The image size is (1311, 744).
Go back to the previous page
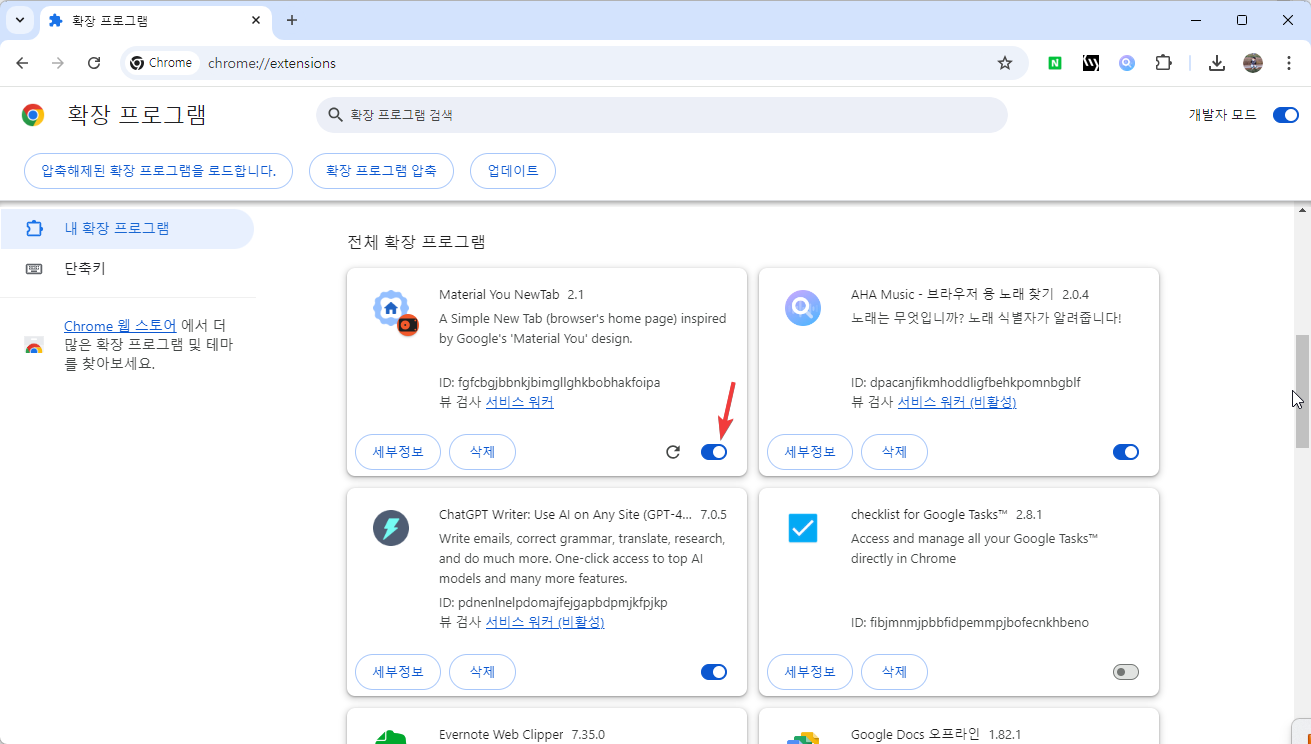(x=22, y=63)
